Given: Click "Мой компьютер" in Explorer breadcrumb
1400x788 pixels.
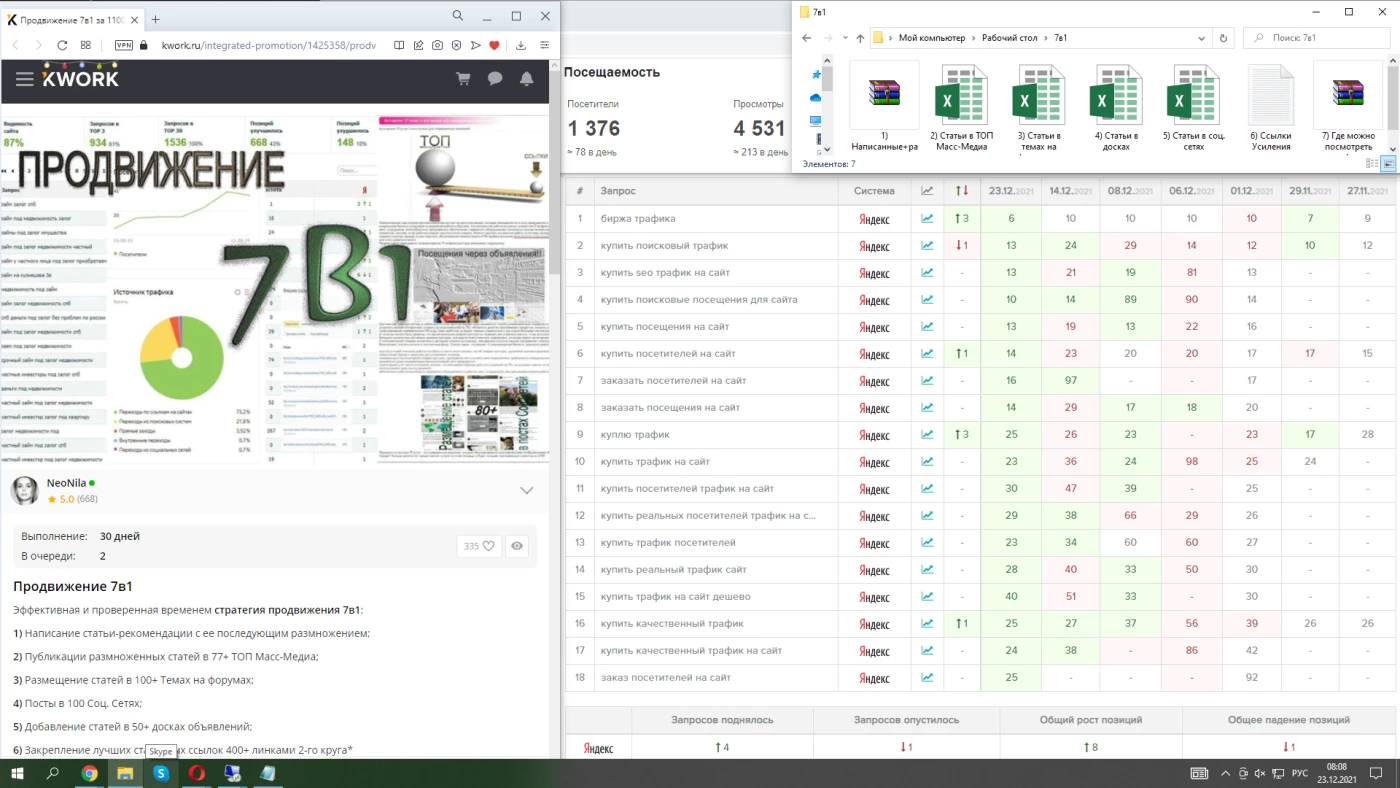Looking at the screenshot, I should tap(932, 38).
